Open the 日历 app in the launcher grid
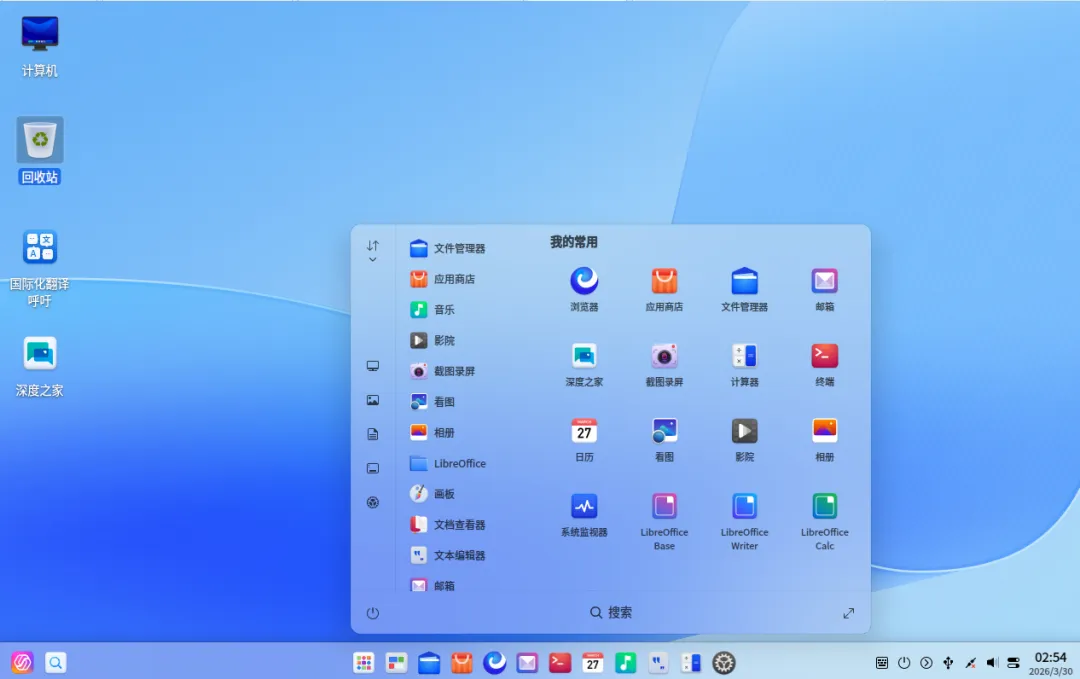 pos(584,439)
